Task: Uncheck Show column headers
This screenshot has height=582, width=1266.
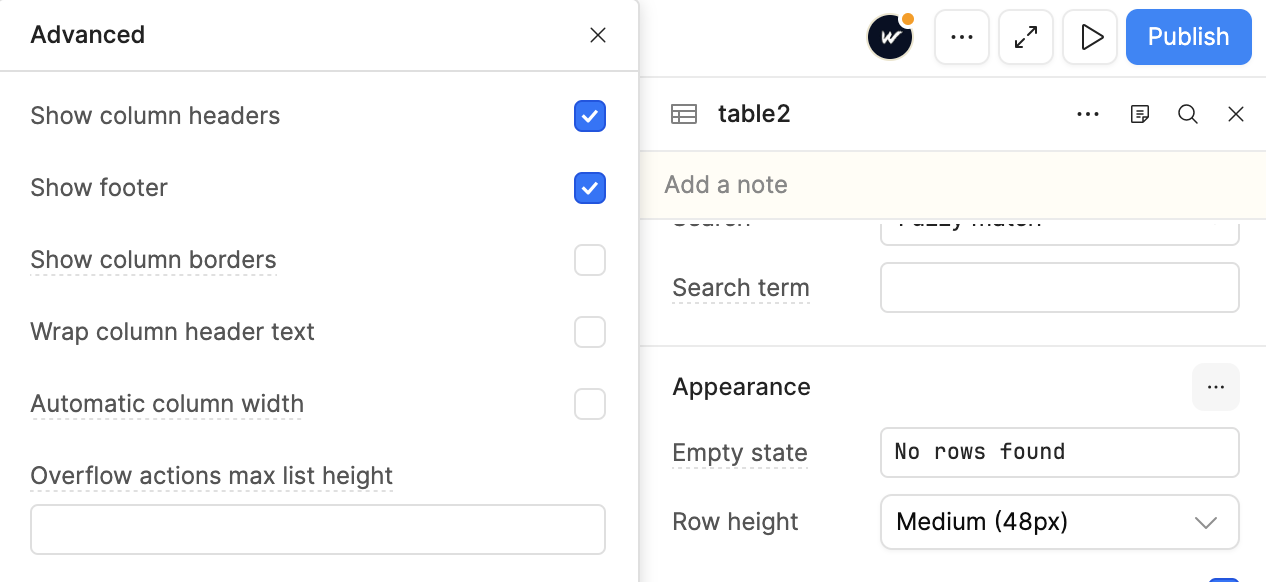Action: (x=590, y=116)
